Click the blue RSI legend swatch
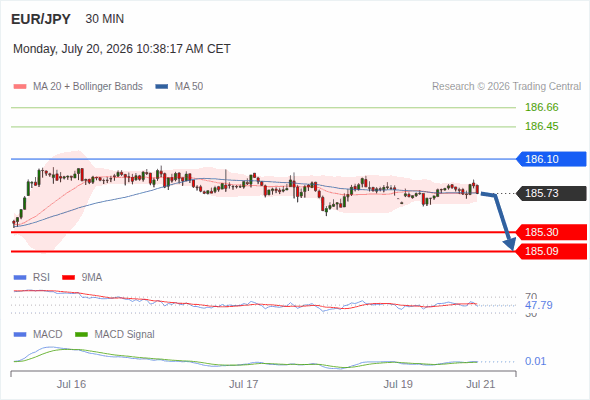 (20, 278)
